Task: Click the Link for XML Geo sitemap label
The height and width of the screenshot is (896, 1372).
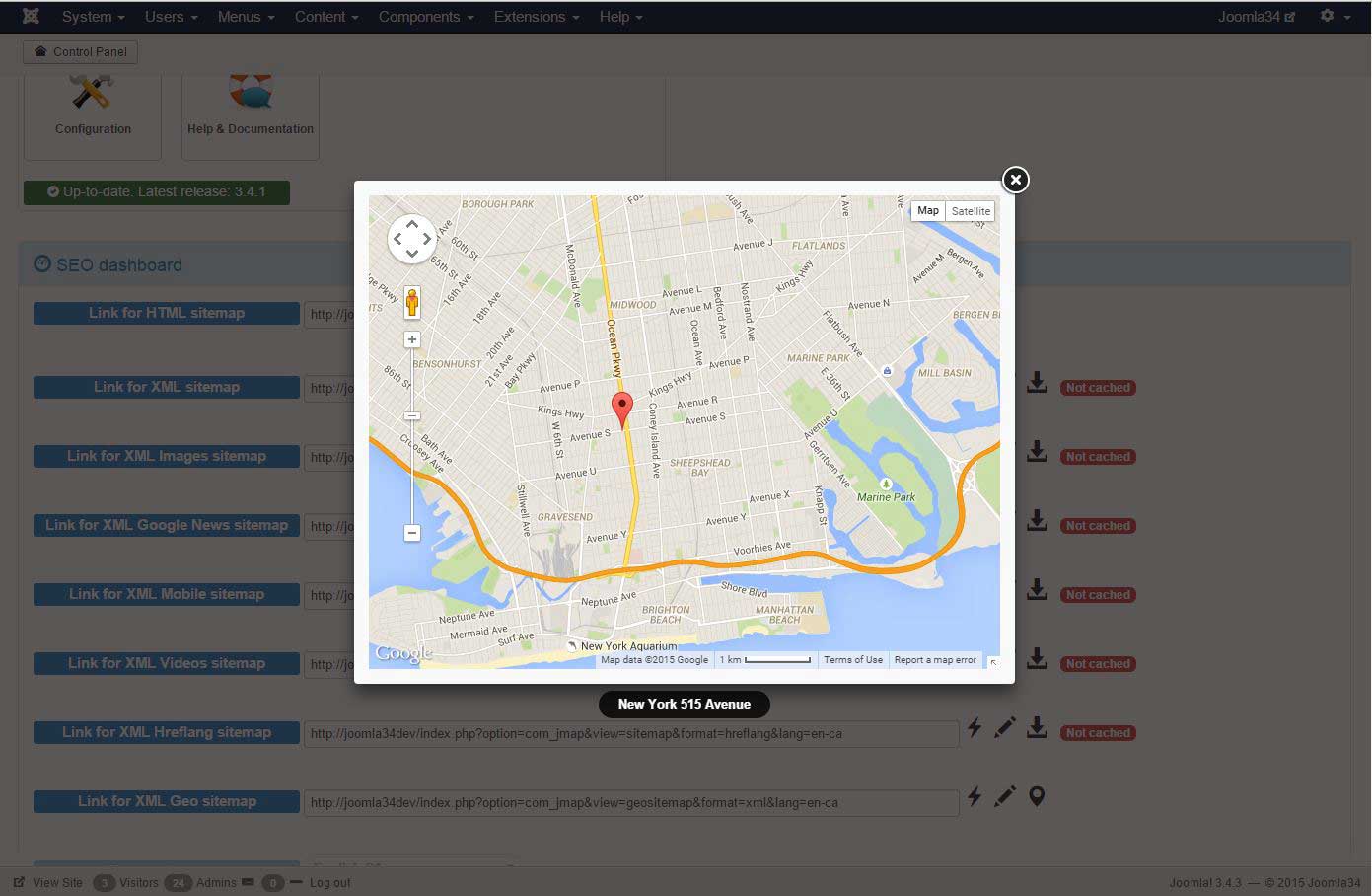Action: point(167,801)
